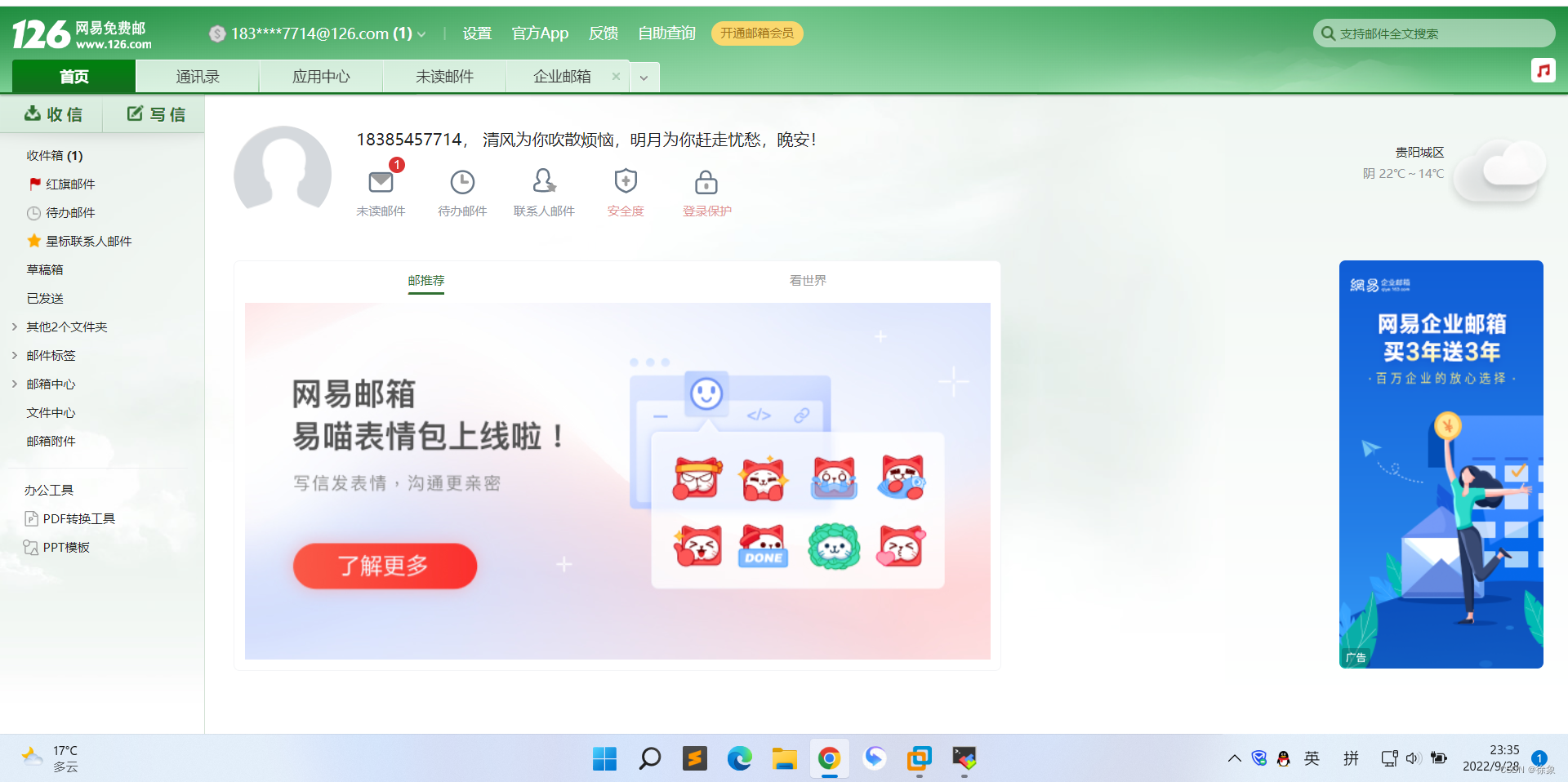Image resolution: width=1568 pixels, height=782 pixels.
Task: Switch to 首页 tab
Action: pos(73,77)
